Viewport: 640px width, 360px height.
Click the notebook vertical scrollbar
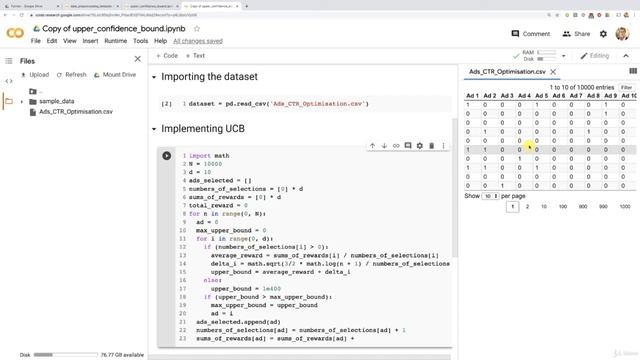[x=454, y=188]
